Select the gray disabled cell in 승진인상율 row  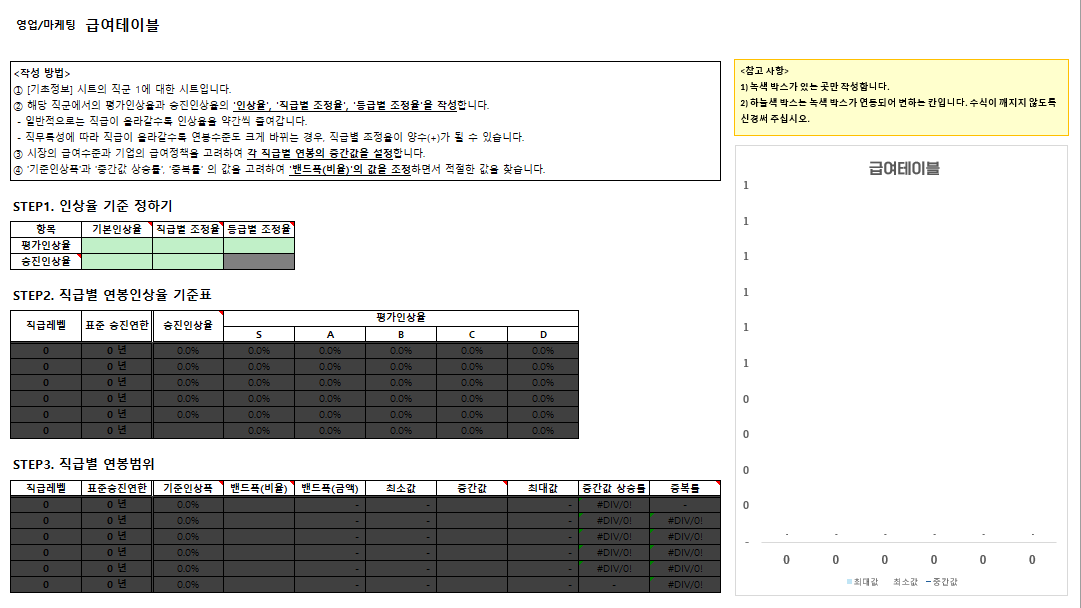click(259, 261)
